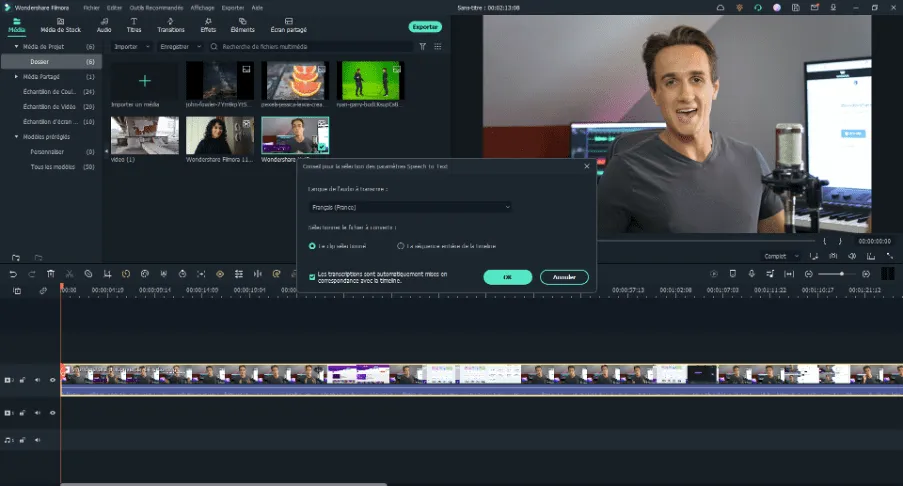The height and width of the screenshot is (486, 904).
Task: Uncheck automatic transcription matching checkbox
Action: pyautogui.click(x=312, y=276)
